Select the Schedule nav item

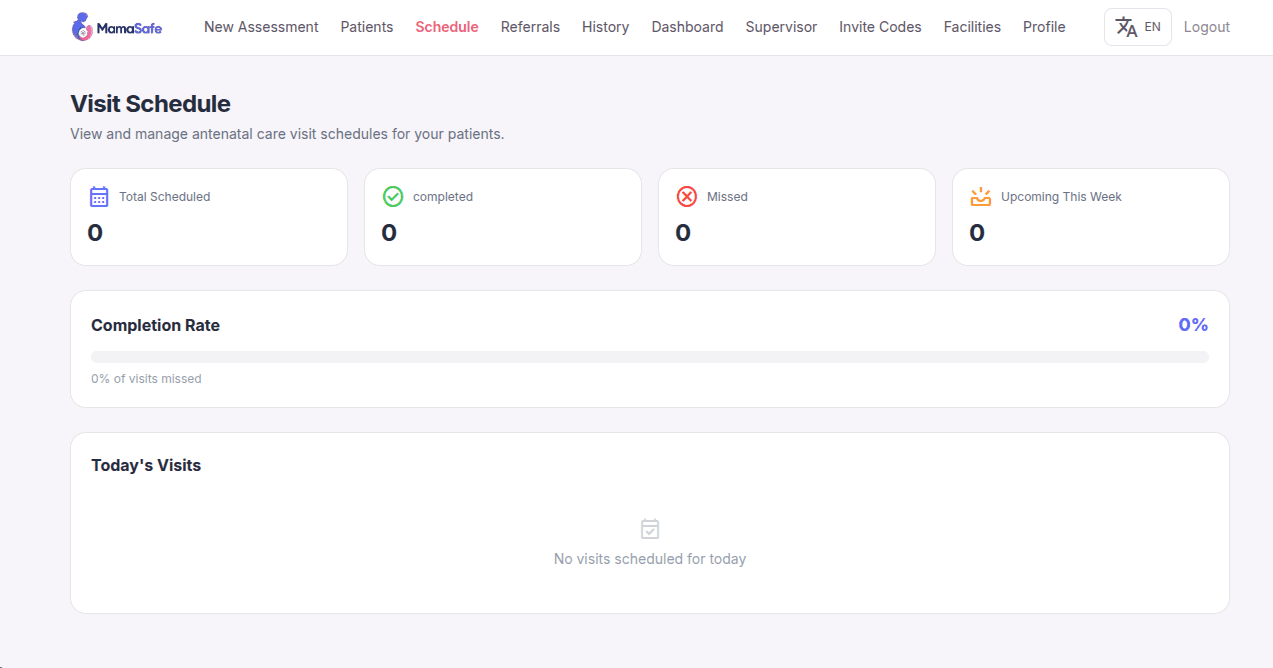(447, 27)
